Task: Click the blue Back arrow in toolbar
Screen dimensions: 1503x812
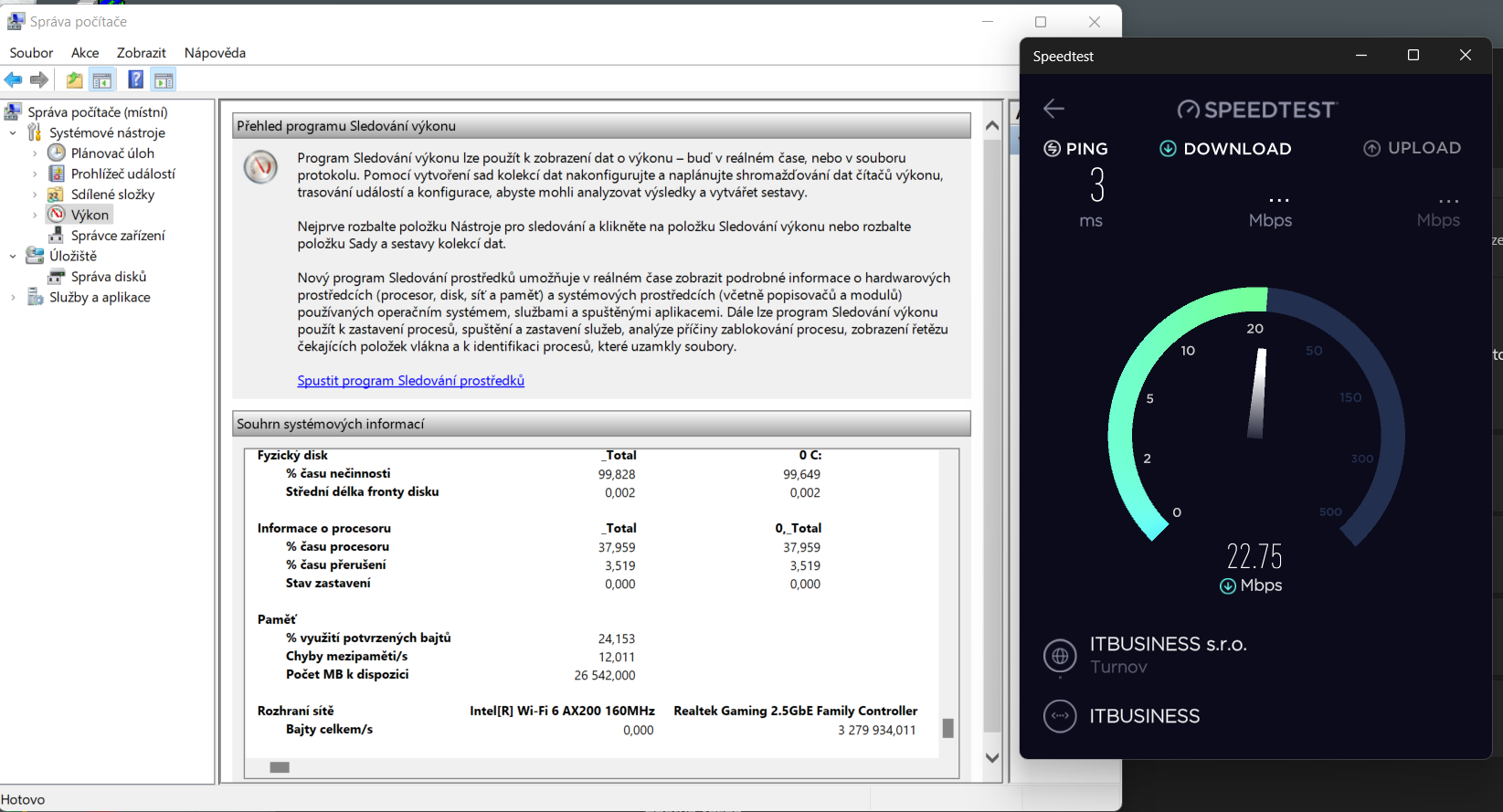Action: click(14, 80)
